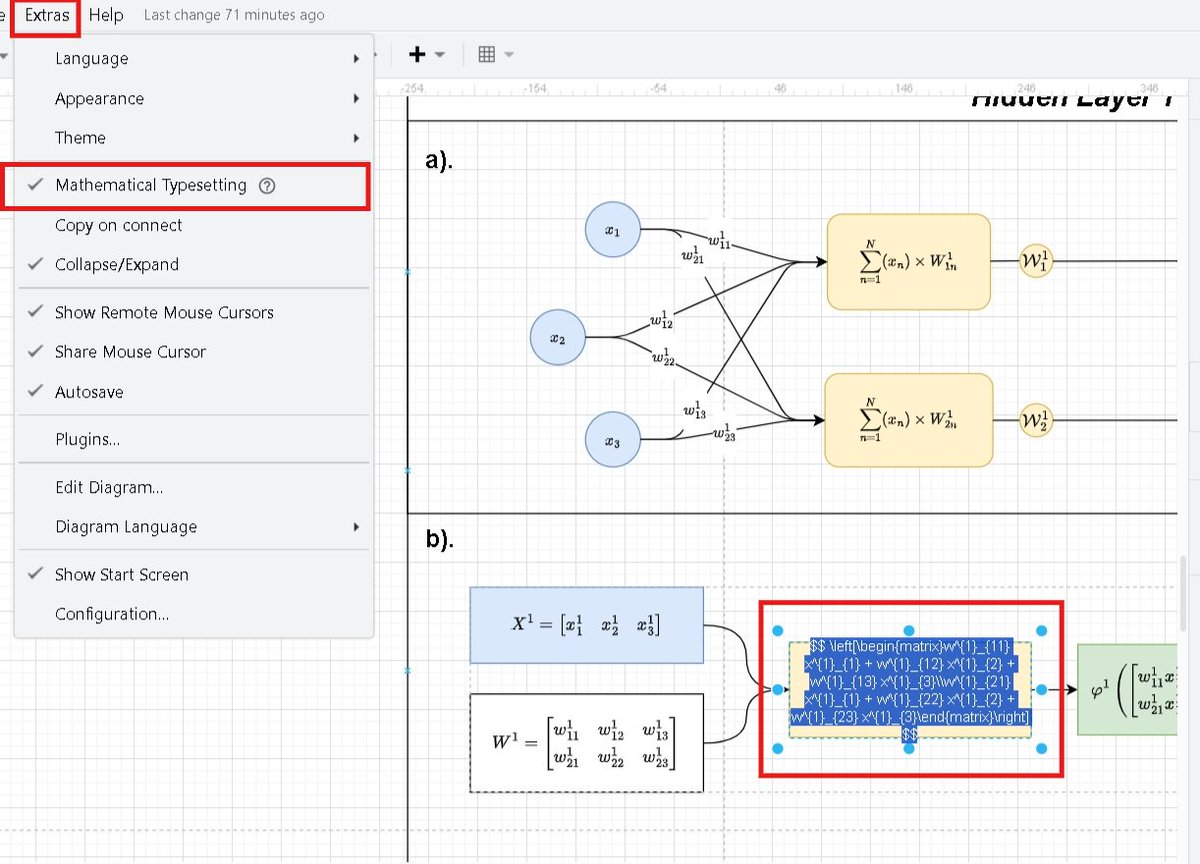Select the blue X¹ vector box
Screen dimensions: 1200x864
pos(587,625)
